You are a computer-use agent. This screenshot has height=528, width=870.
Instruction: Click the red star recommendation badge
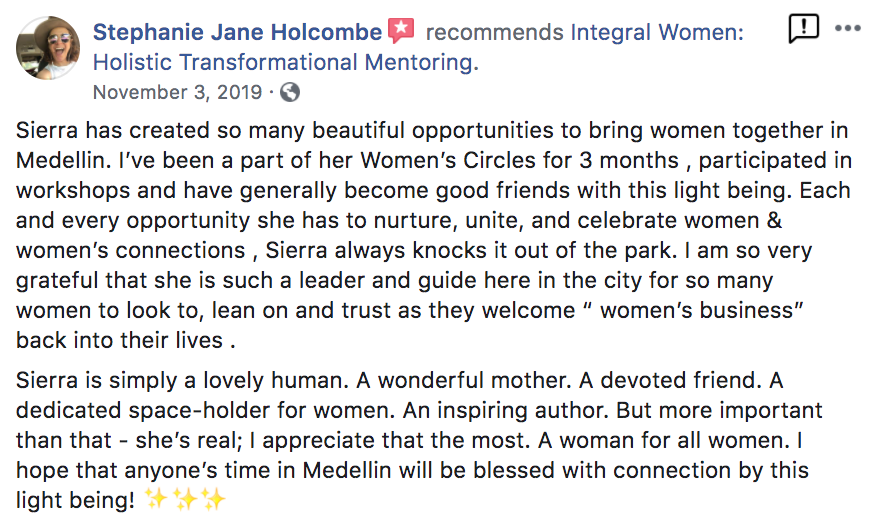pos(401,31)
